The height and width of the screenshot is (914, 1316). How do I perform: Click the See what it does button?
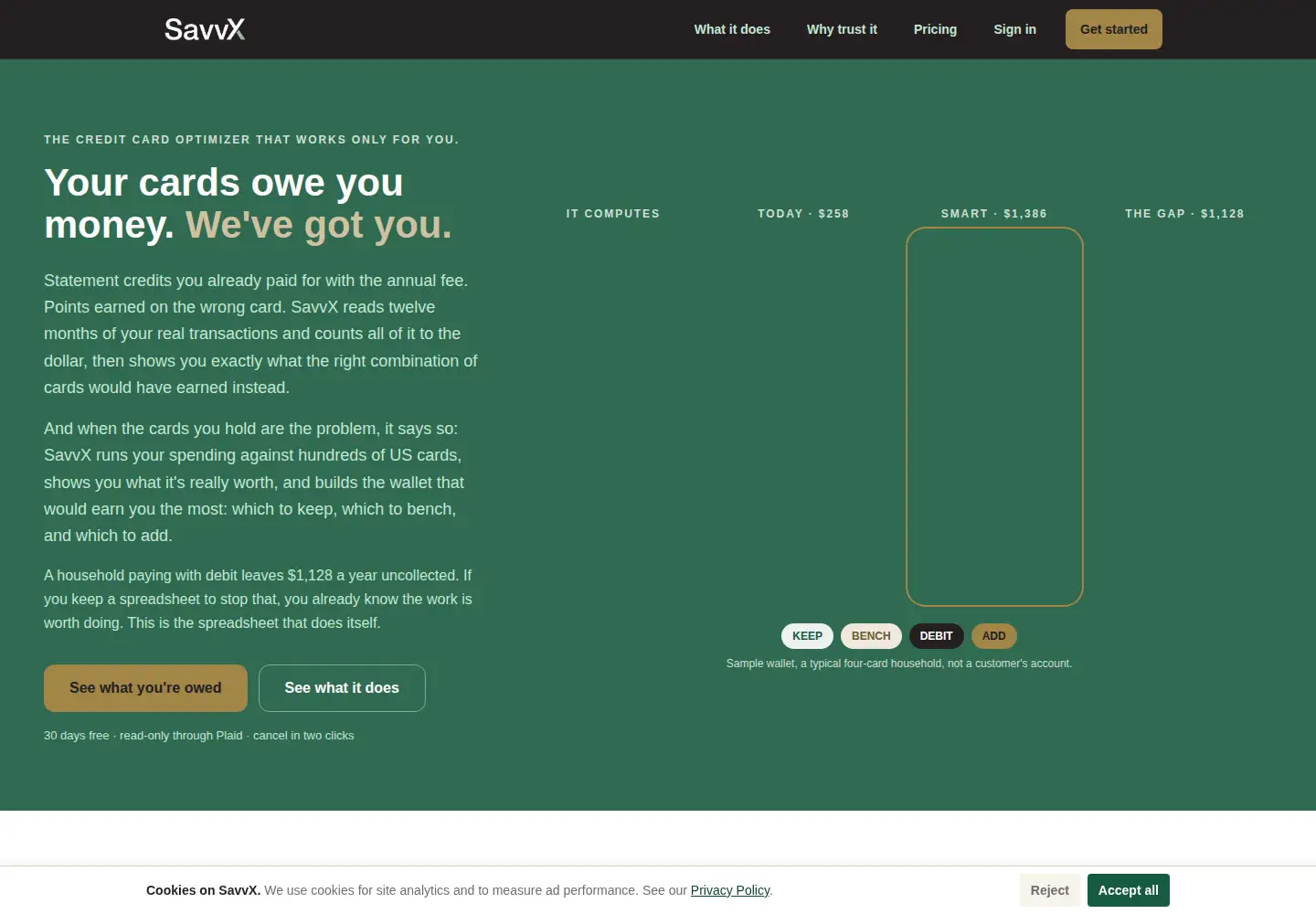tap(342, 688)
